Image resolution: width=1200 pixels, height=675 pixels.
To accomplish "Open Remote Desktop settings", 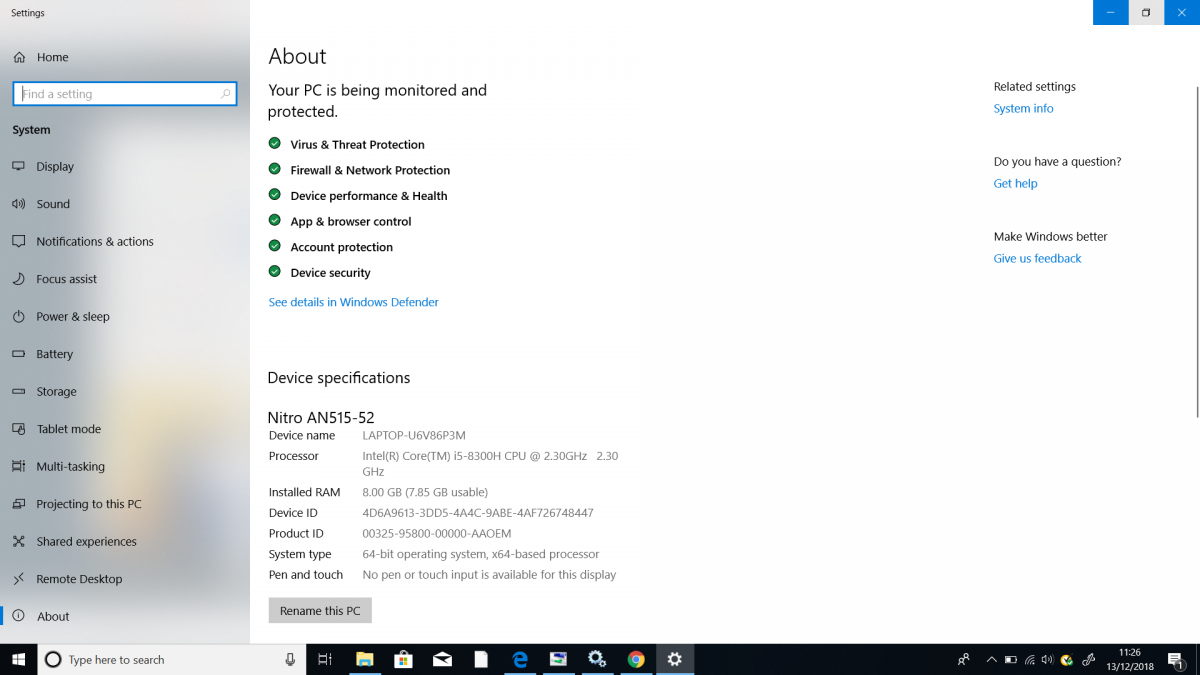I will (x=79, y=579).
